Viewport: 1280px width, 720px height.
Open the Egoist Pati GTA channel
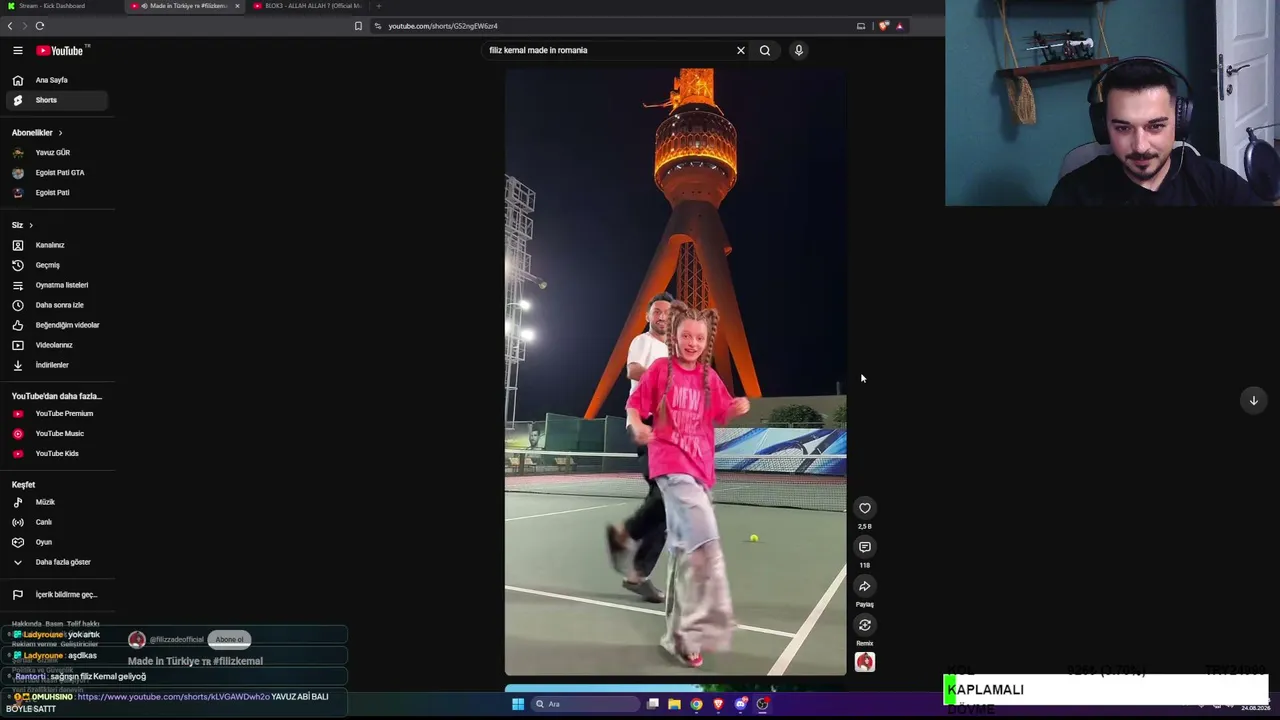58,173
